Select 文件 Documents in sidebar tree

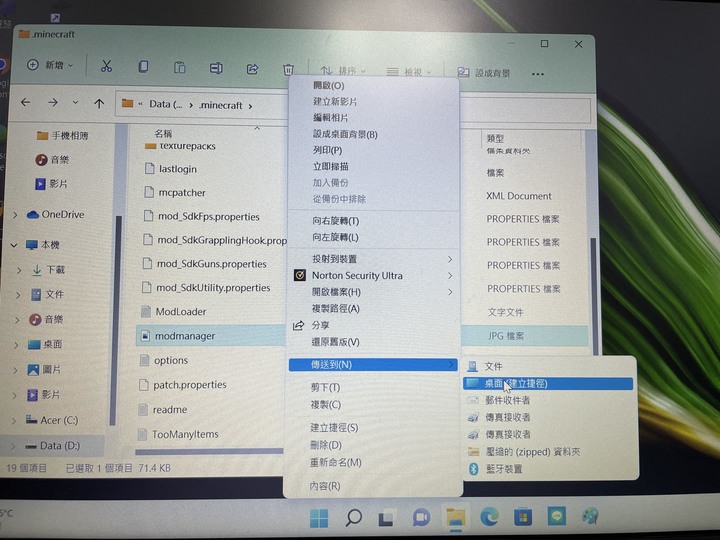pyautogui.click(x=47, y=294)
